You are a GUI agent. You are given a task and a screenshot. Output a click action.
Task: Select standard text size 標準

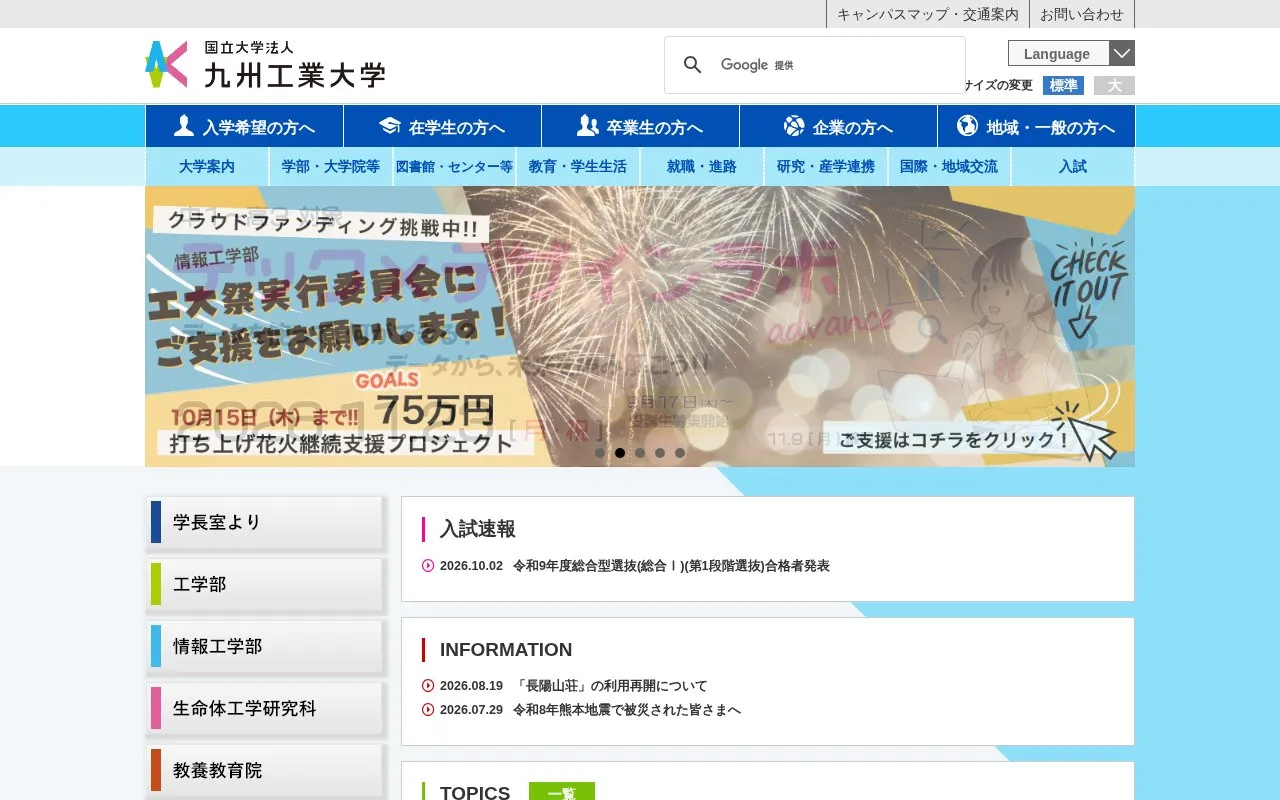click(x=1063, y=86)
